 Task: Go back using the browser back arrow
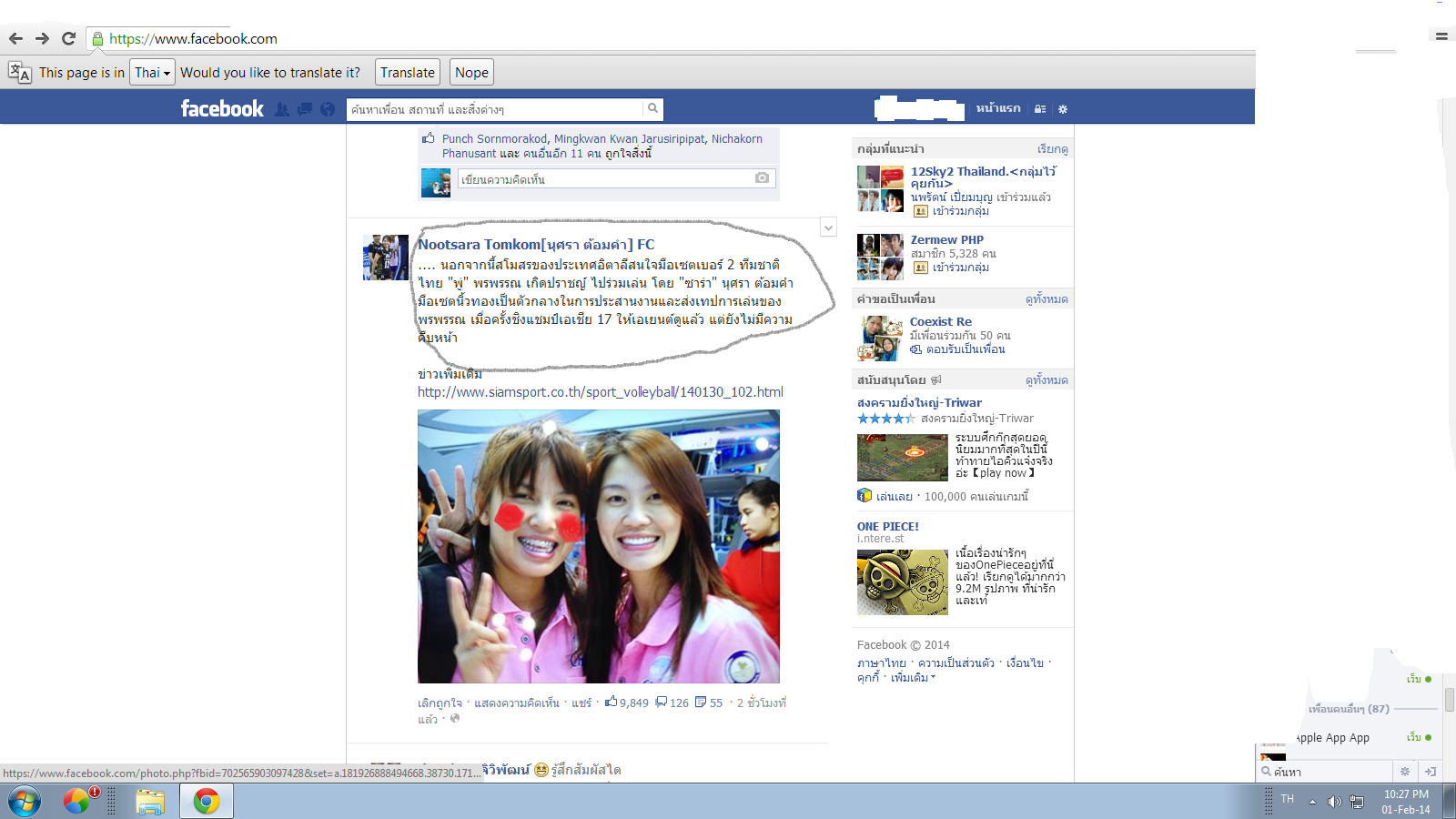pos(15,38)
